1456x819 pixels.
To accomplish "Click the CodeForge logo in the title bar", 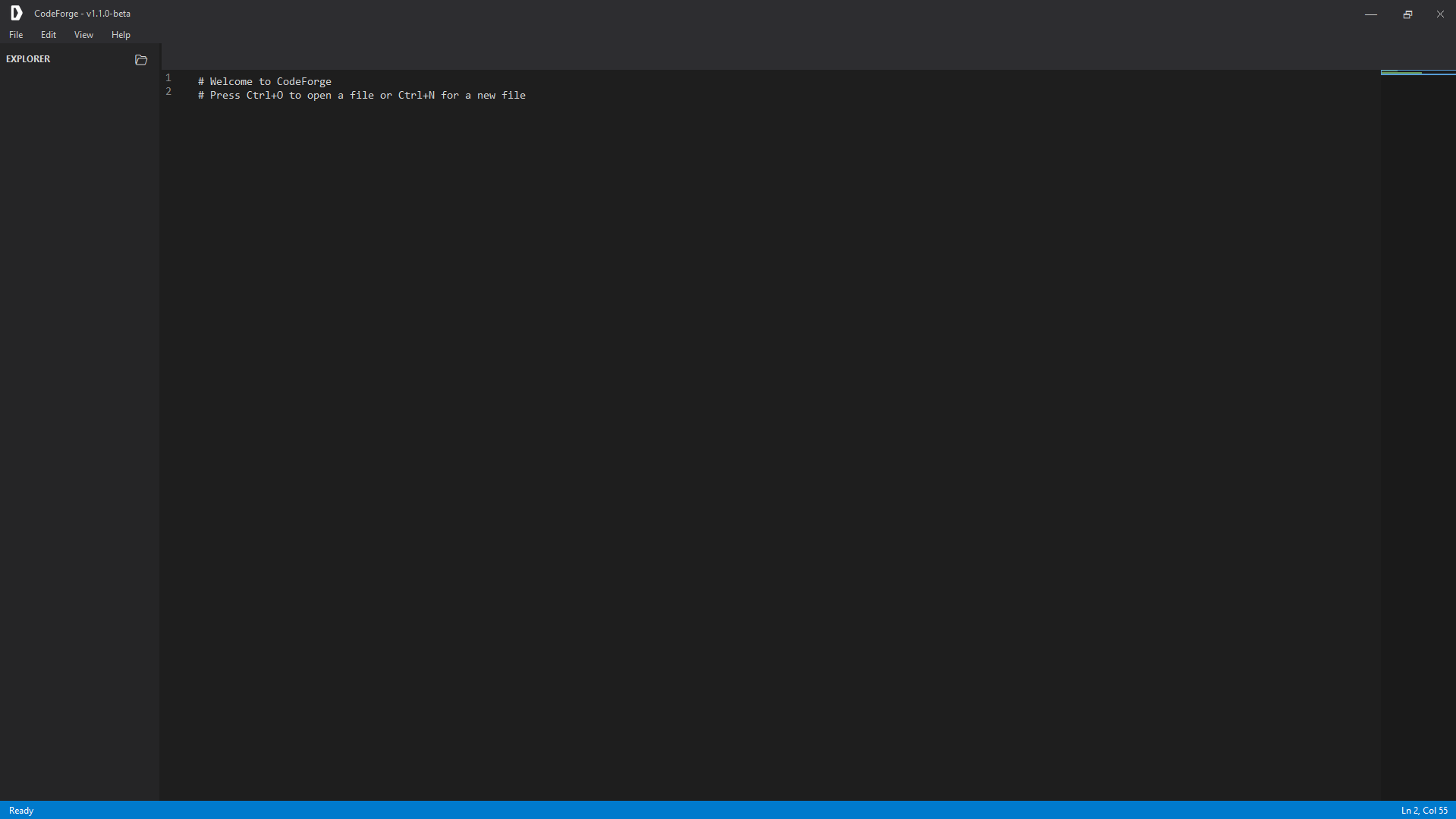I will [16, 13].
